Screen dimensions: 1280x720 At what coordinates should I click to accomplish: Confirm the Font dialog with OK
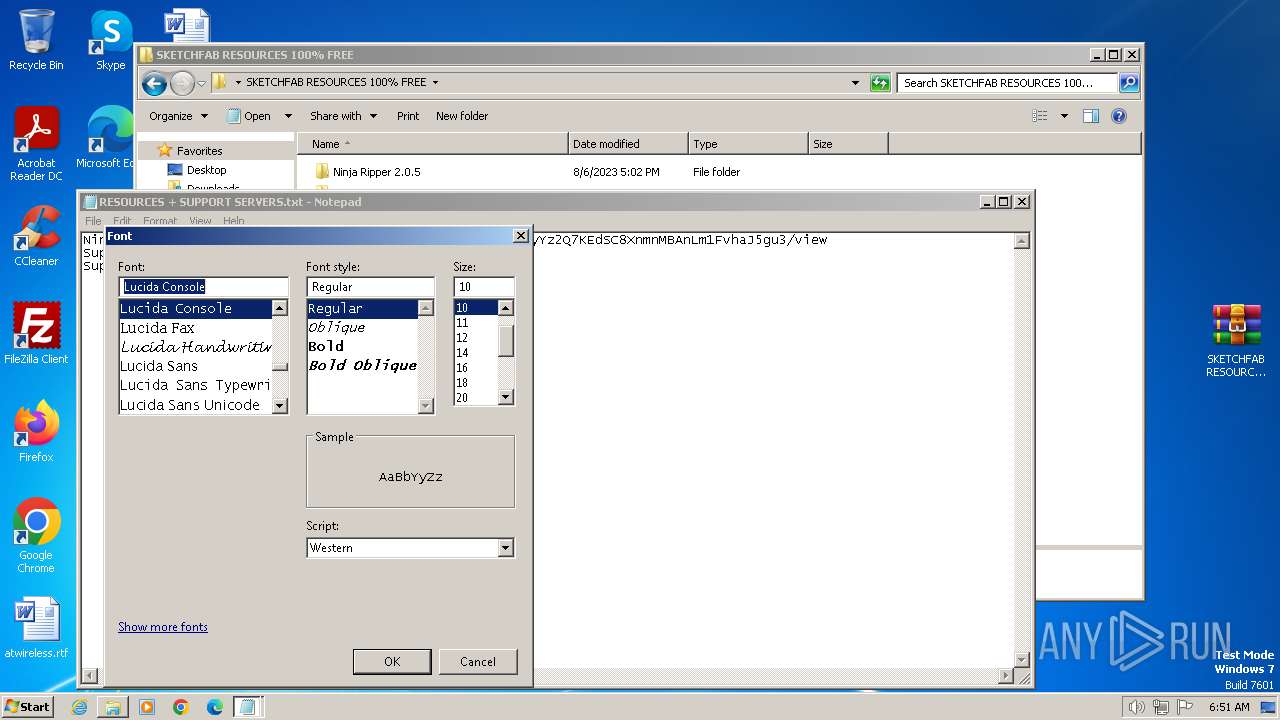point(392,661)
